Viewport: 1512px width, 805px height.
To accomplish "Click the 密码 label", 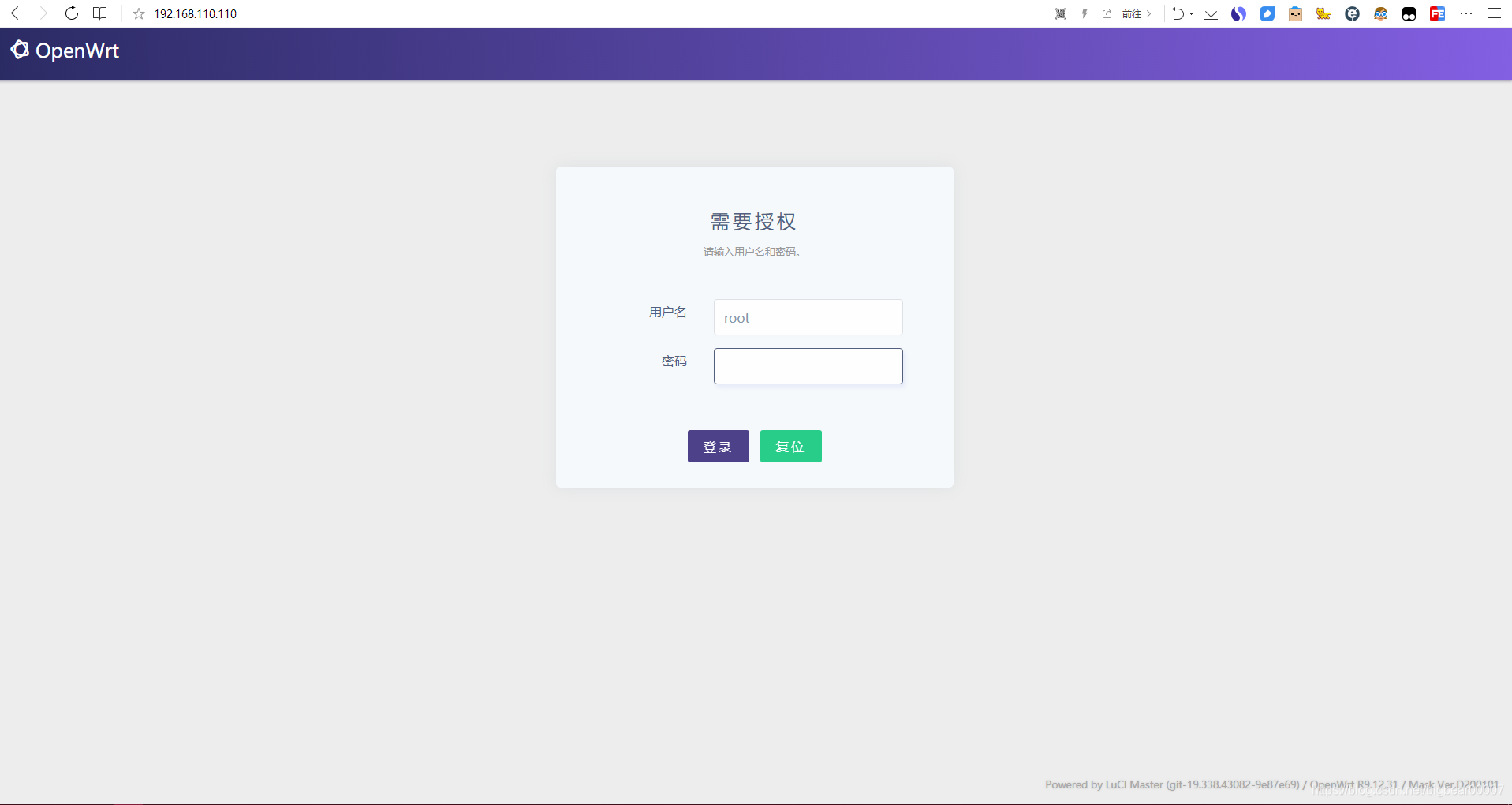I will click(x=674, y=361).
